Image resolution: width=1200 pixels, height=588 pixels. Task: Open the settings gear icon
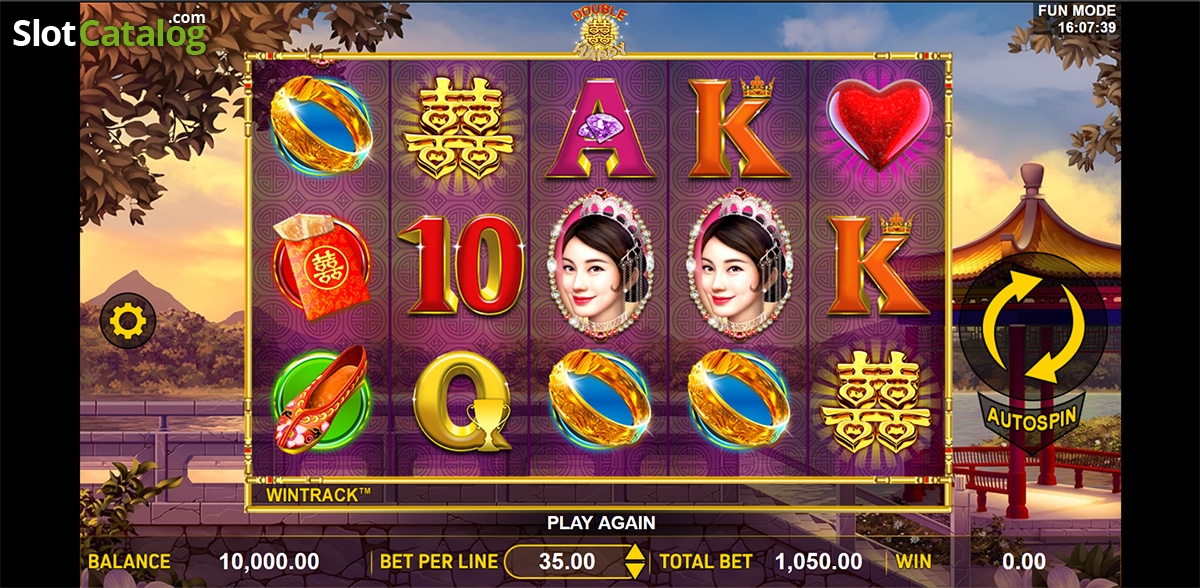click(x=129, y=321)
